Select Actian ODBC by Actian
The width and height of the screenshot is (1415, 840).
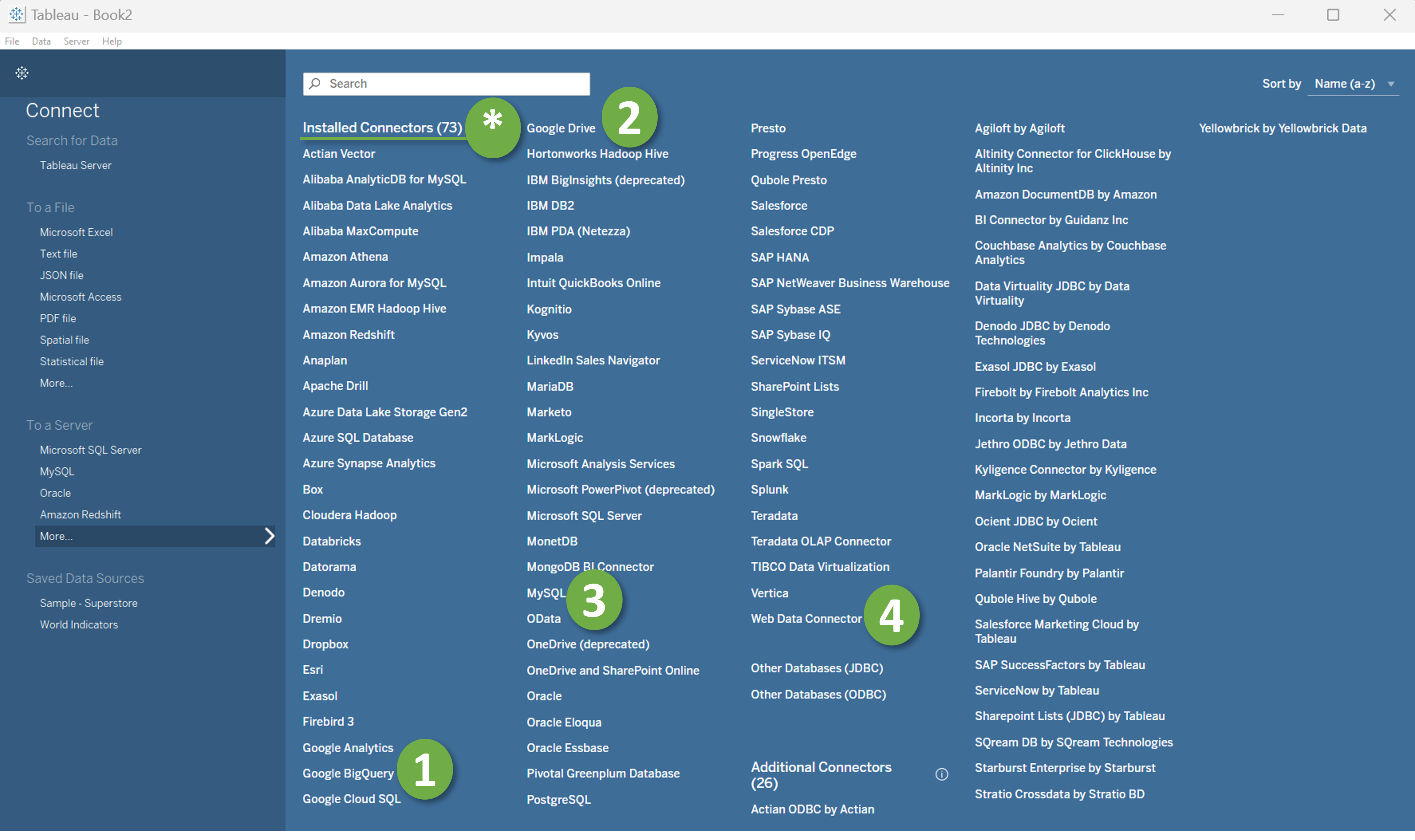(812, 809)
